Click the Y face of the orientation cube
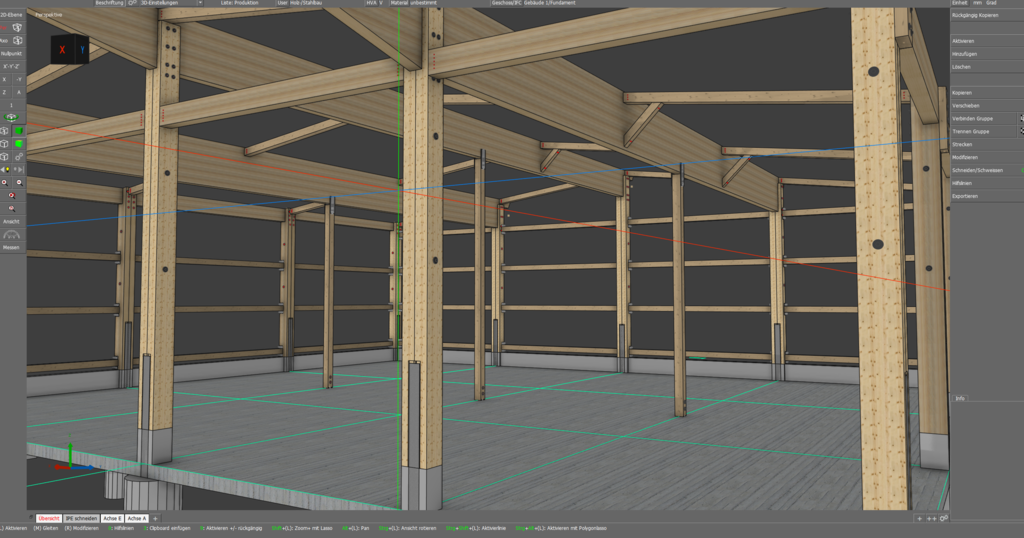 pos(80,48)
